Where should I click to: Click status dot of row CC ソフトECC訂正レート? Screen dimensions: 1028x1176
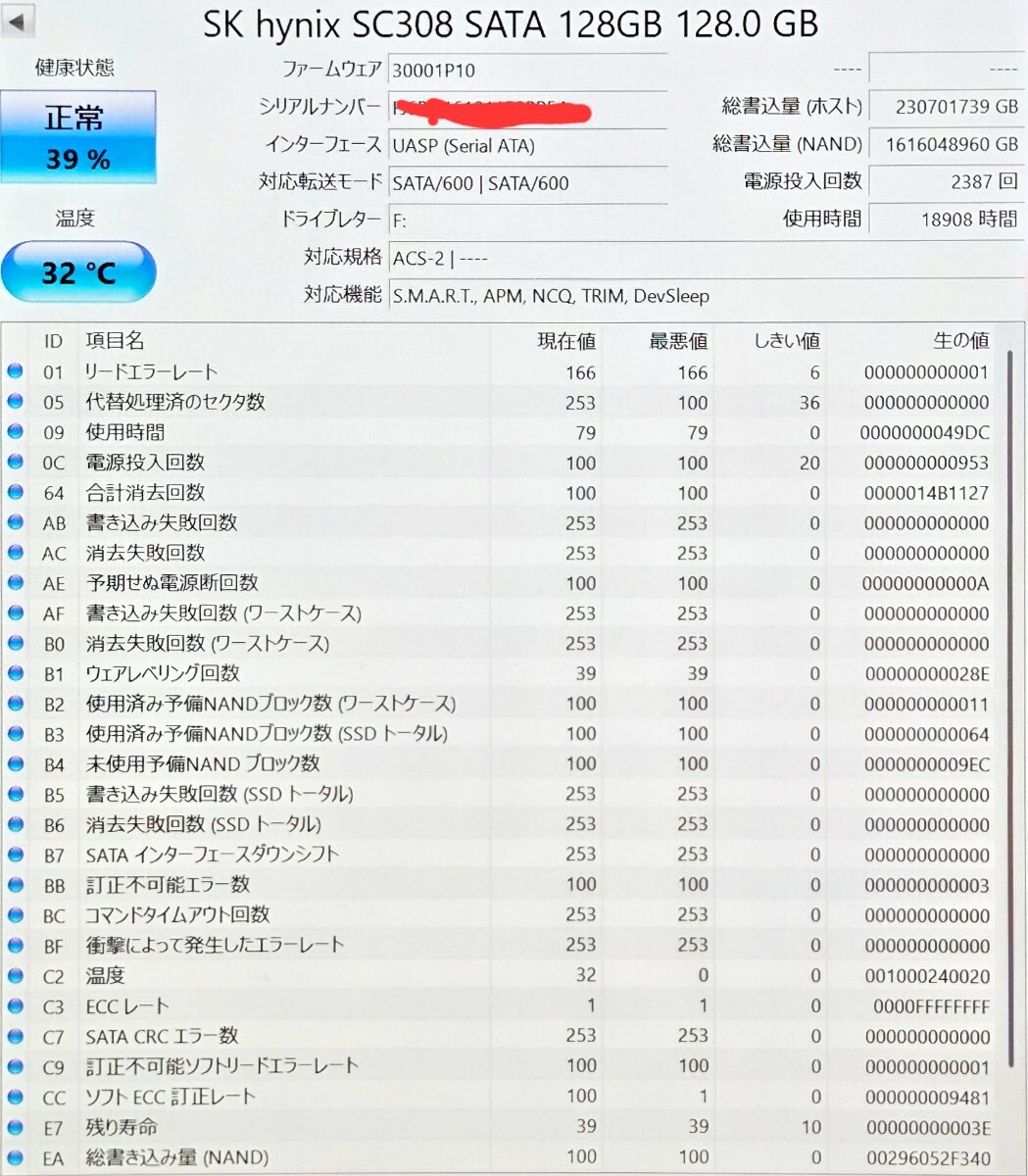tap(15, 1097)
